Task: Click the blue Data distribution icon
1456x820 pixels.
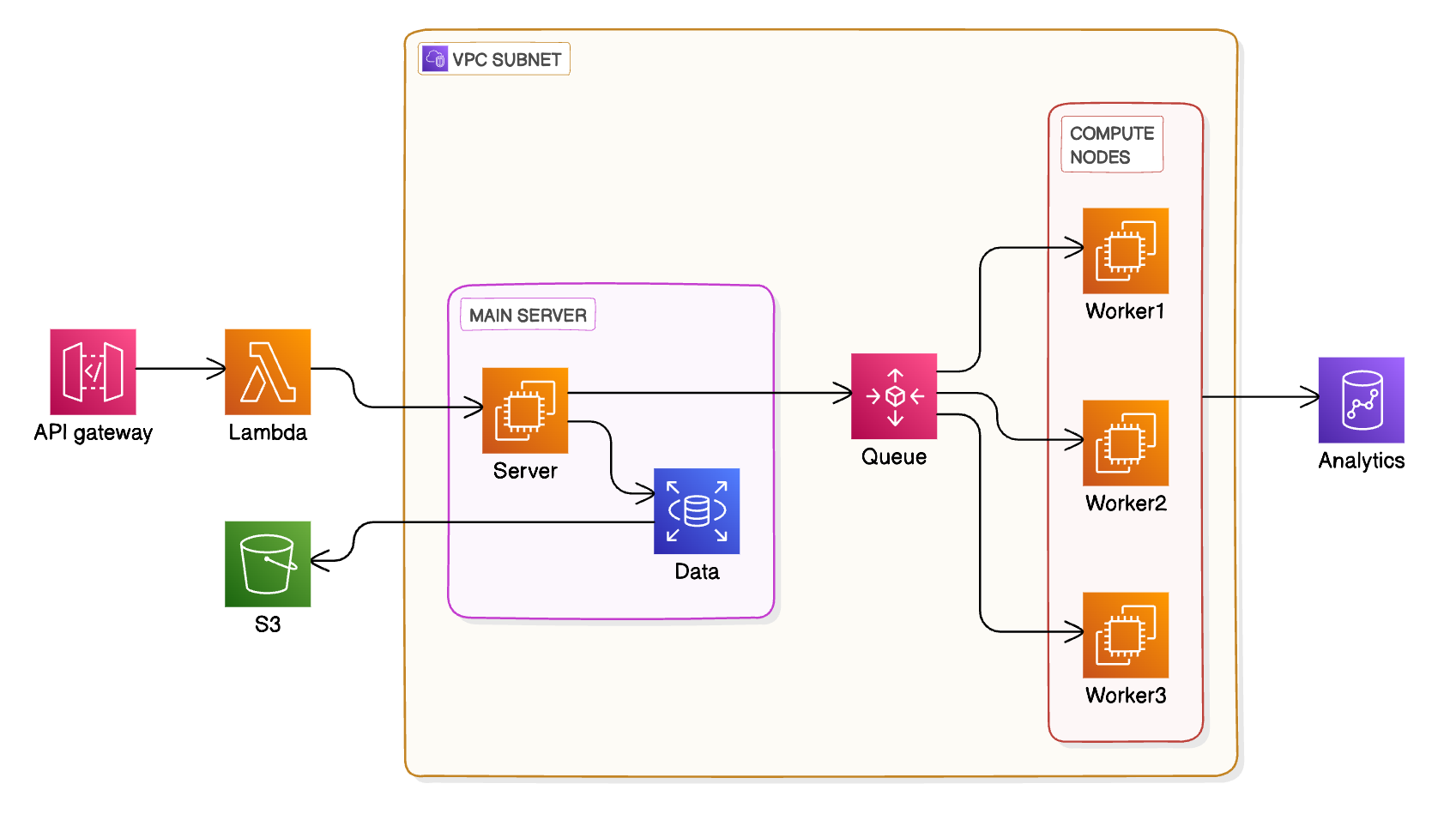Action: tap(697, 513)
